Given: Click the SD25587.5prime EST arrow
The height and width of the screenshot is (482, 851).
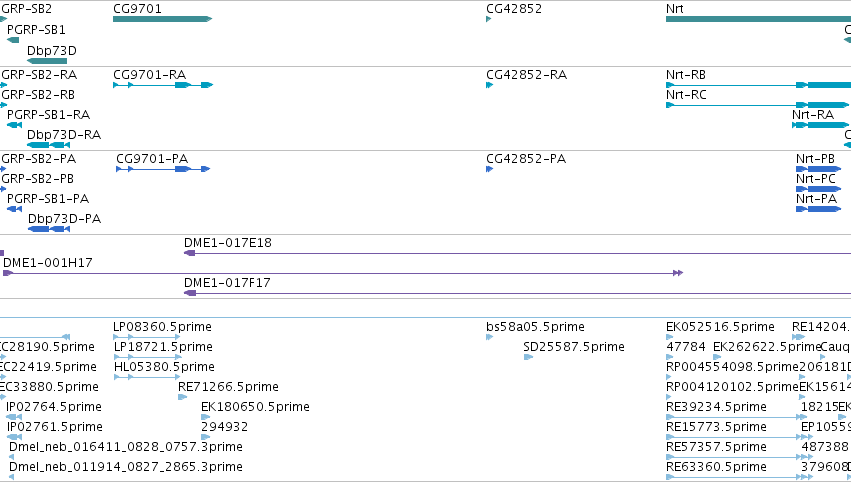Looking at the screenshot, I should pyautogui.click(x=528, y=357).
